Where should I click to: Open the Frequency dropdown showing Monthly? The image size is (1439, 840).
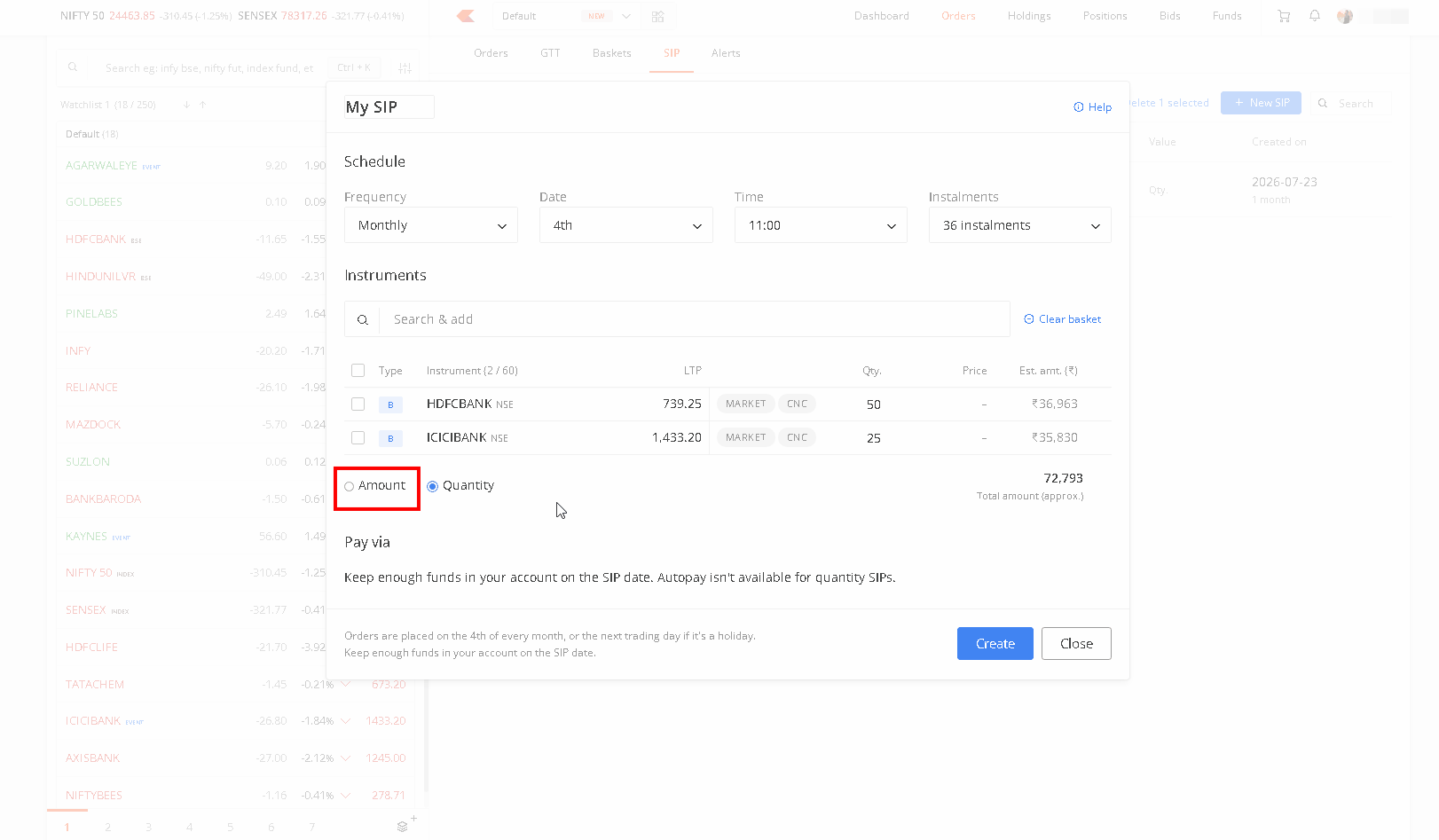coord(431,225)
